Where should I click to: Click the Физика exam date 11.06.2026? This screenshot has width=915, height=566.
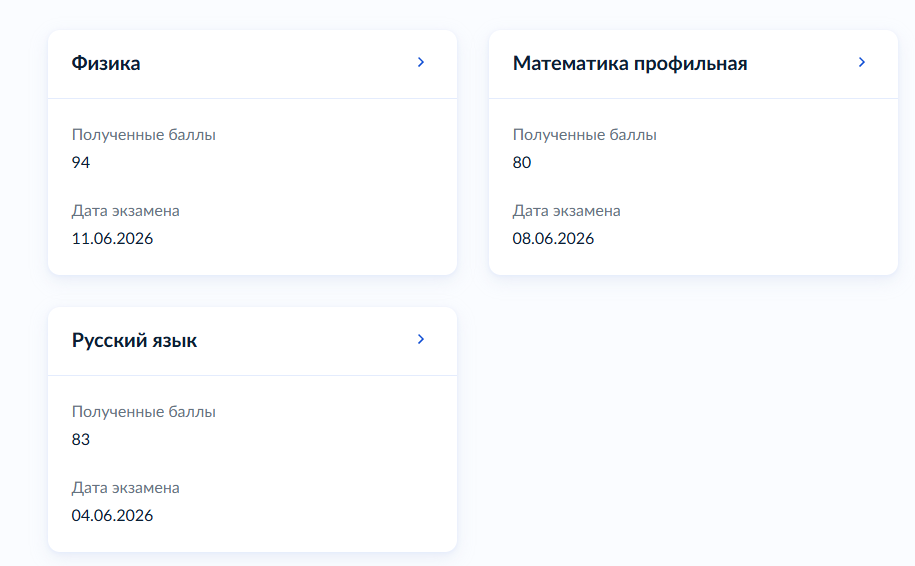(x=112, y=239)
